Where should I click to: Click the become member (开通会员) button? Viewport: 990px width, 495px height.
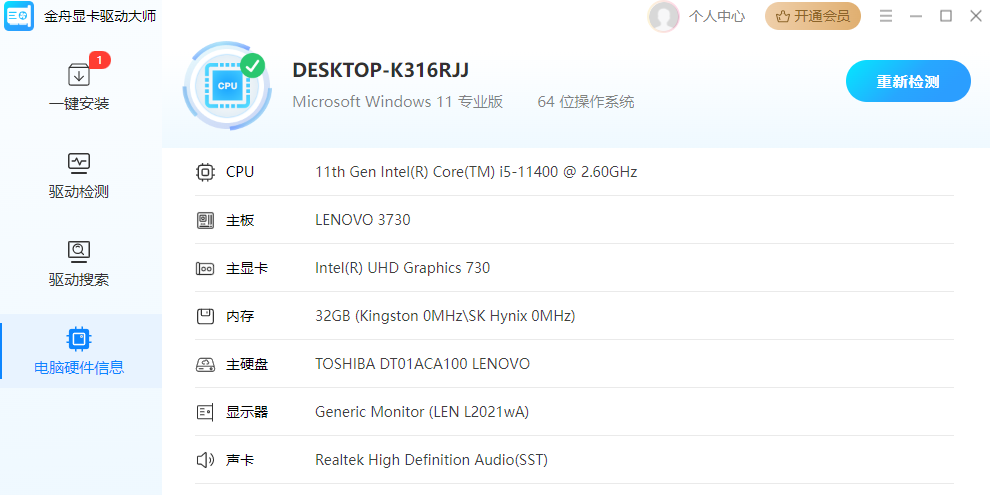tap(813, 16)
